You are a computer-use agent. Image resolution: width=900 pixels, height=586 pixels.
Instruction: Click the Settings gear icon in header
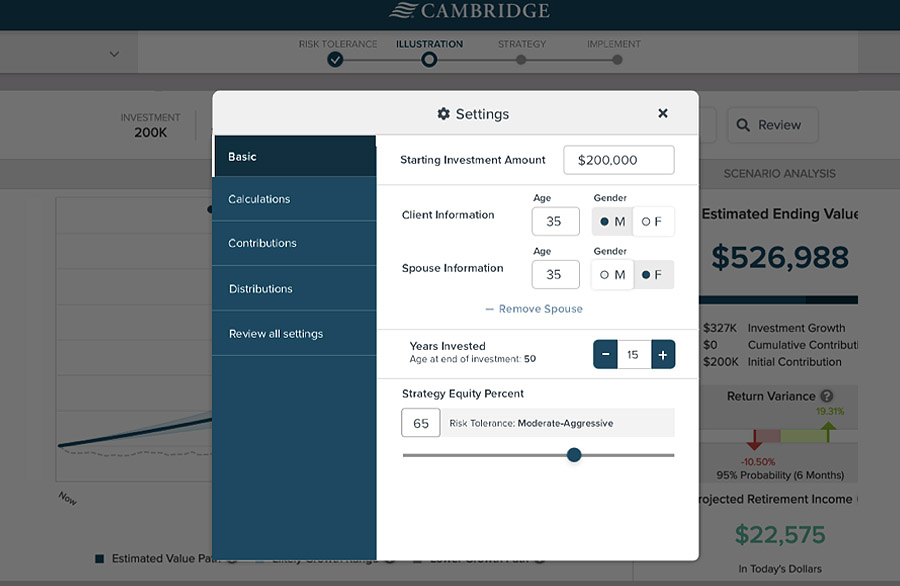click(x=444, y=114)
